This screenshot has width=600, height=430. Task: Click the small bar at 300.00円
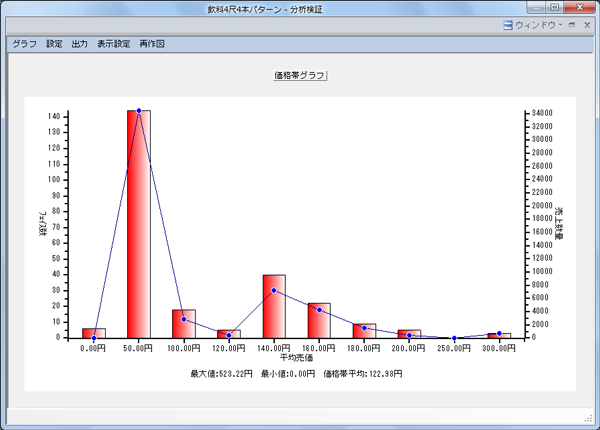[499, 335]
